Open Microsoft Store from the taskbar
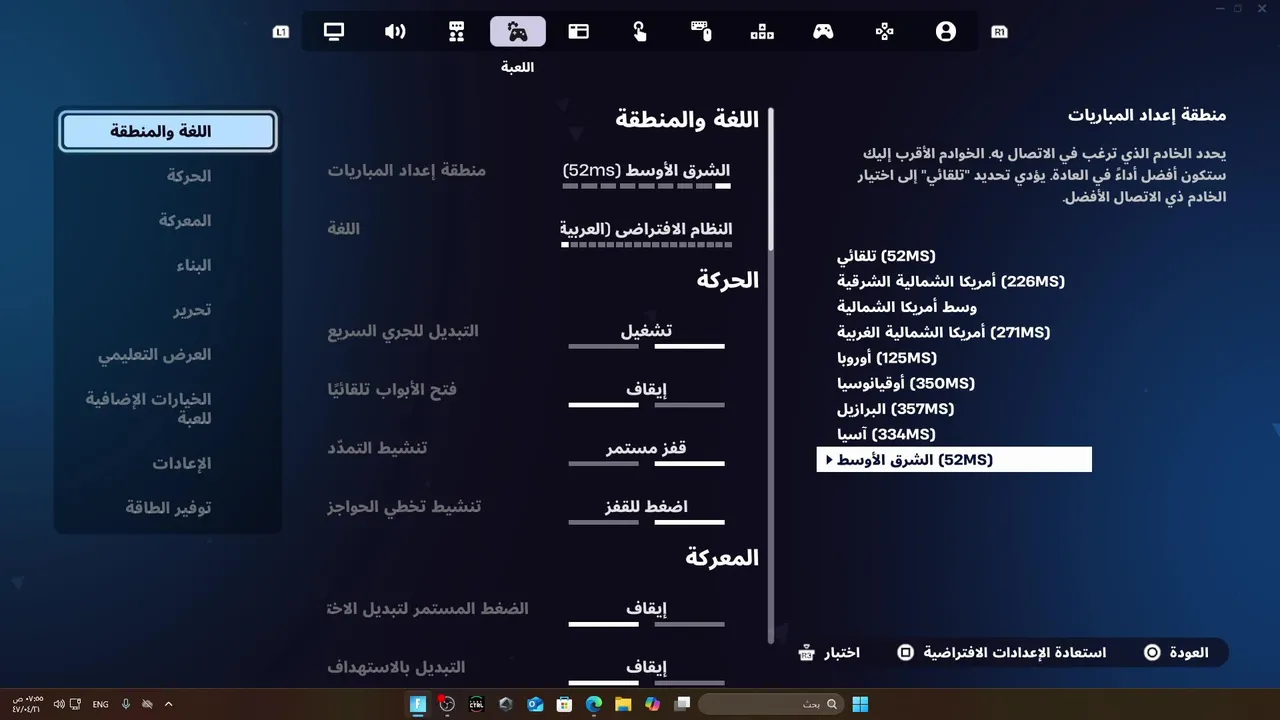Image resolution: width=1280 pixels, height=720 pixels. coord(564,704)
